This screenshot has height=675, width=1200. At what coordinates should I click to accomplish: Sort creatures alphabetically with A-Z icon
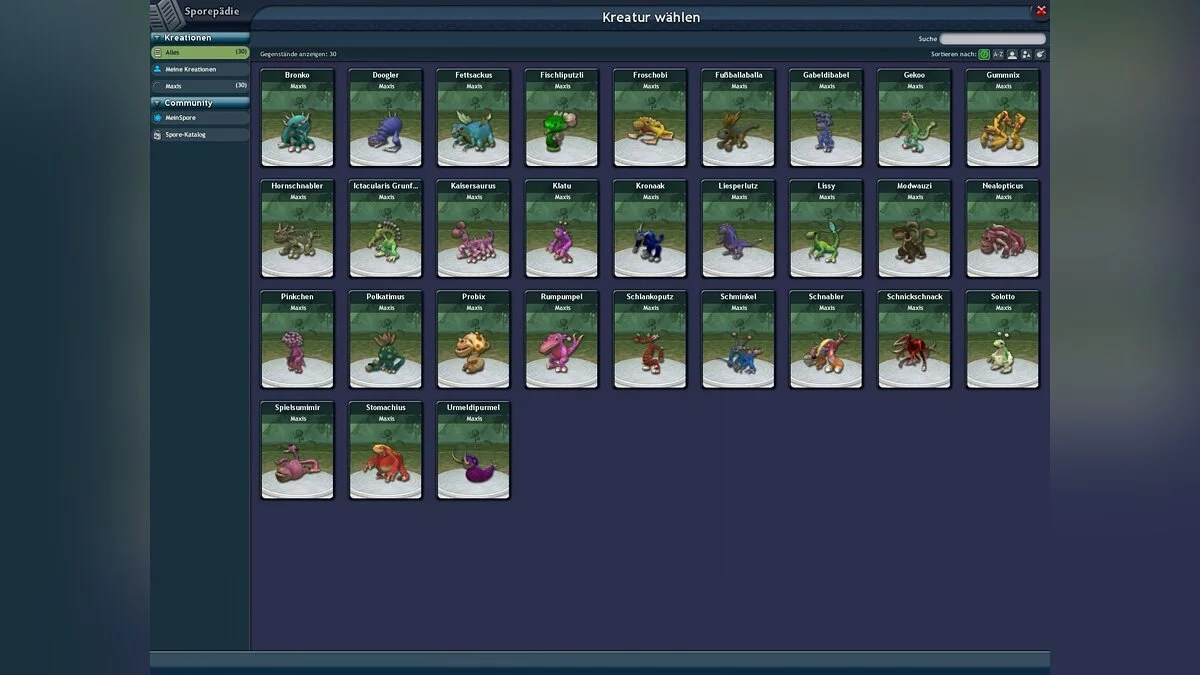point(998,54)
